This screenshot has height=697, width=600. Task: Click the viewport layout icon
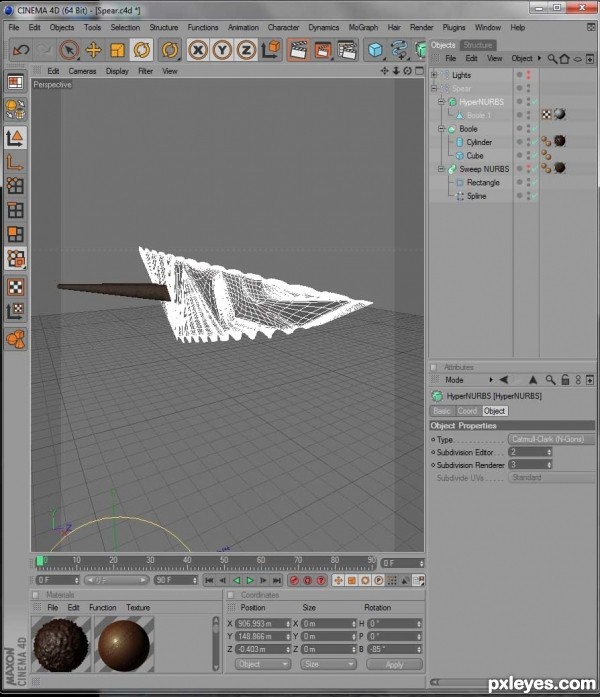pos(16,82)
